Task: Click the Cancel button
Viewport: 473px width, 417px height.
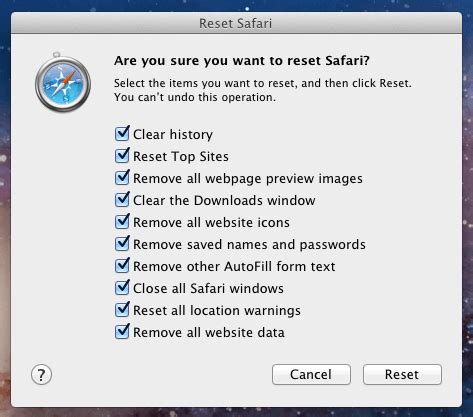Action: pyautogui.click(x=311, y=374)
